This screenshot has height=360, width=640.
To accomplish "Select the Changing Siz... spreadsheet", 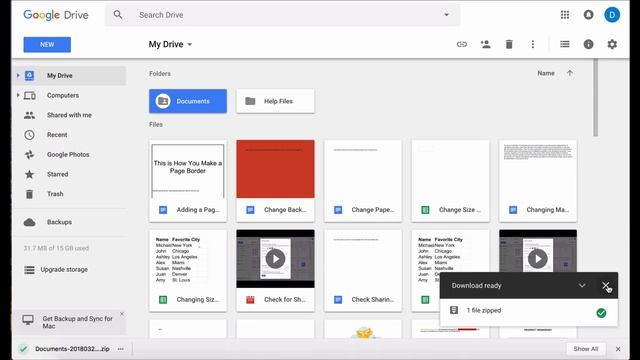I will point(188,271).
